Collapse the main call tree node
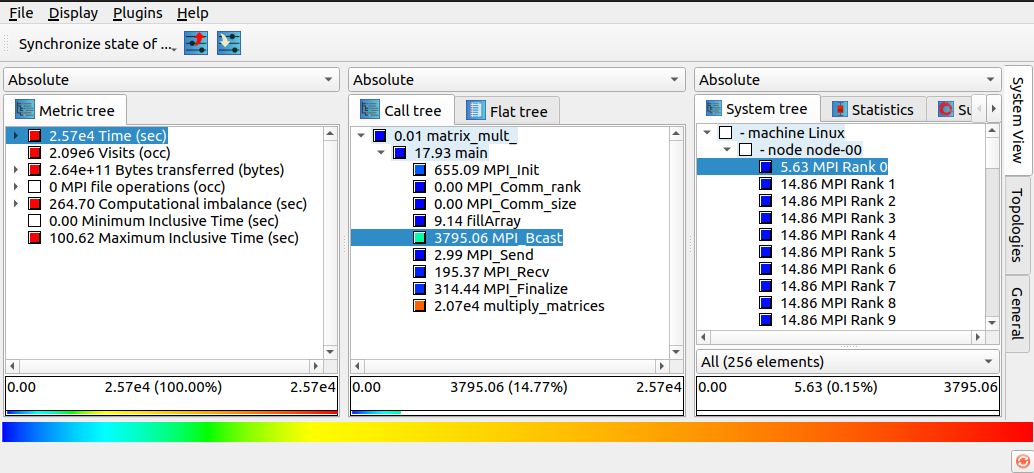Screen dimensions: 1034x473 [x=380, y=153]
